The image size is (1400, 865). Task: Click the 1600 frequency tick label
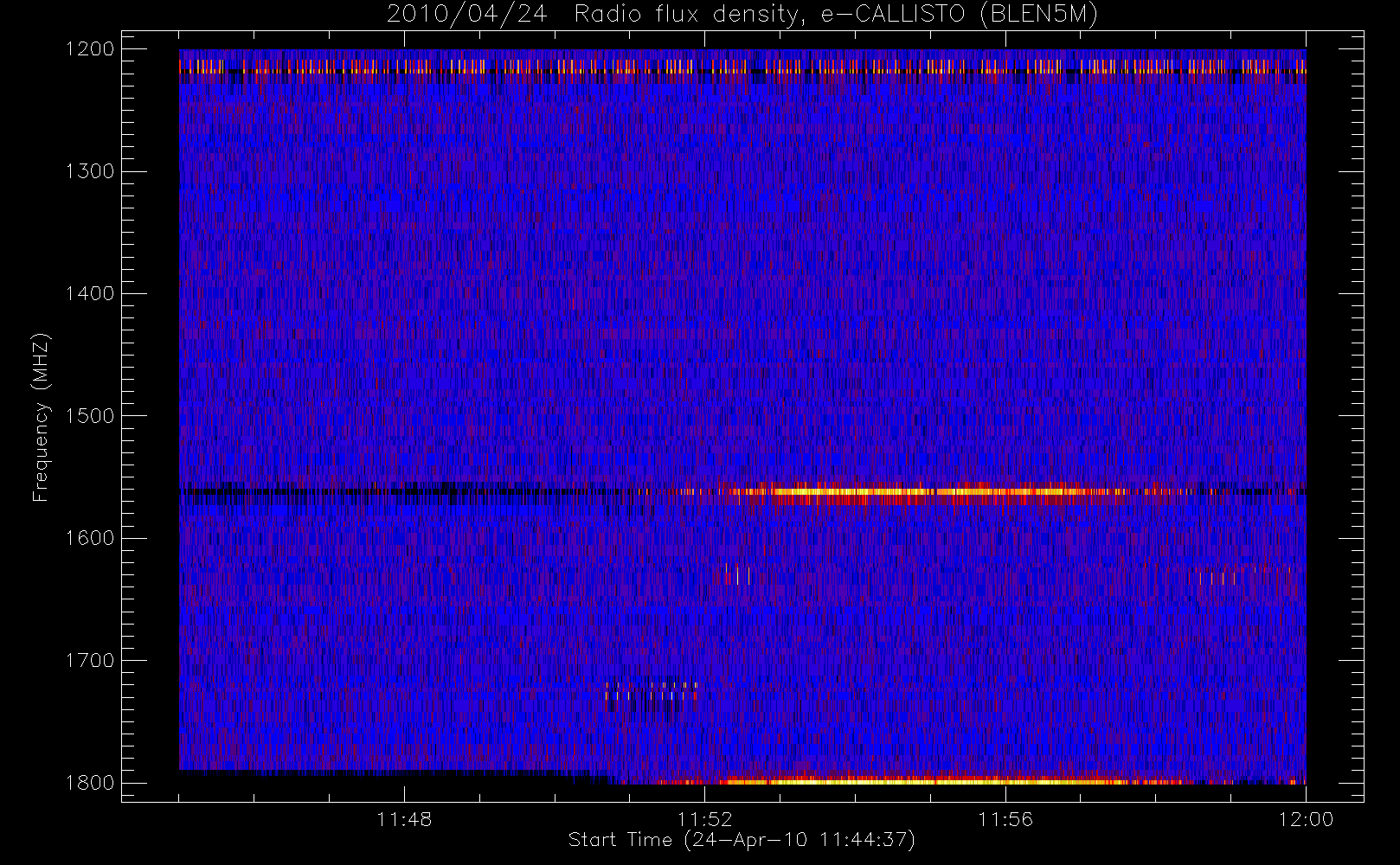pos(90,538)
